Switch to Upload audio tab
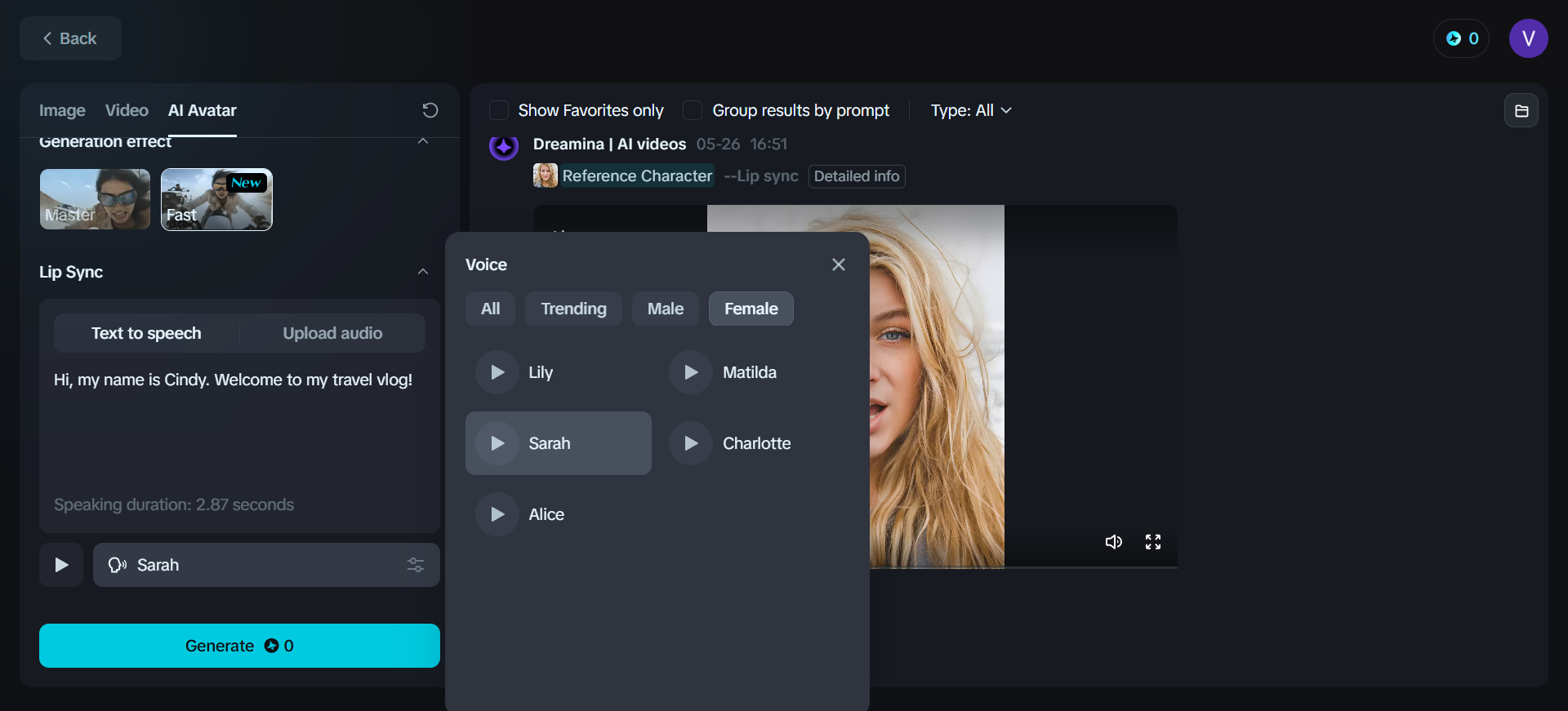This screenshot has height=711, width=1568. tap(332, 333)
